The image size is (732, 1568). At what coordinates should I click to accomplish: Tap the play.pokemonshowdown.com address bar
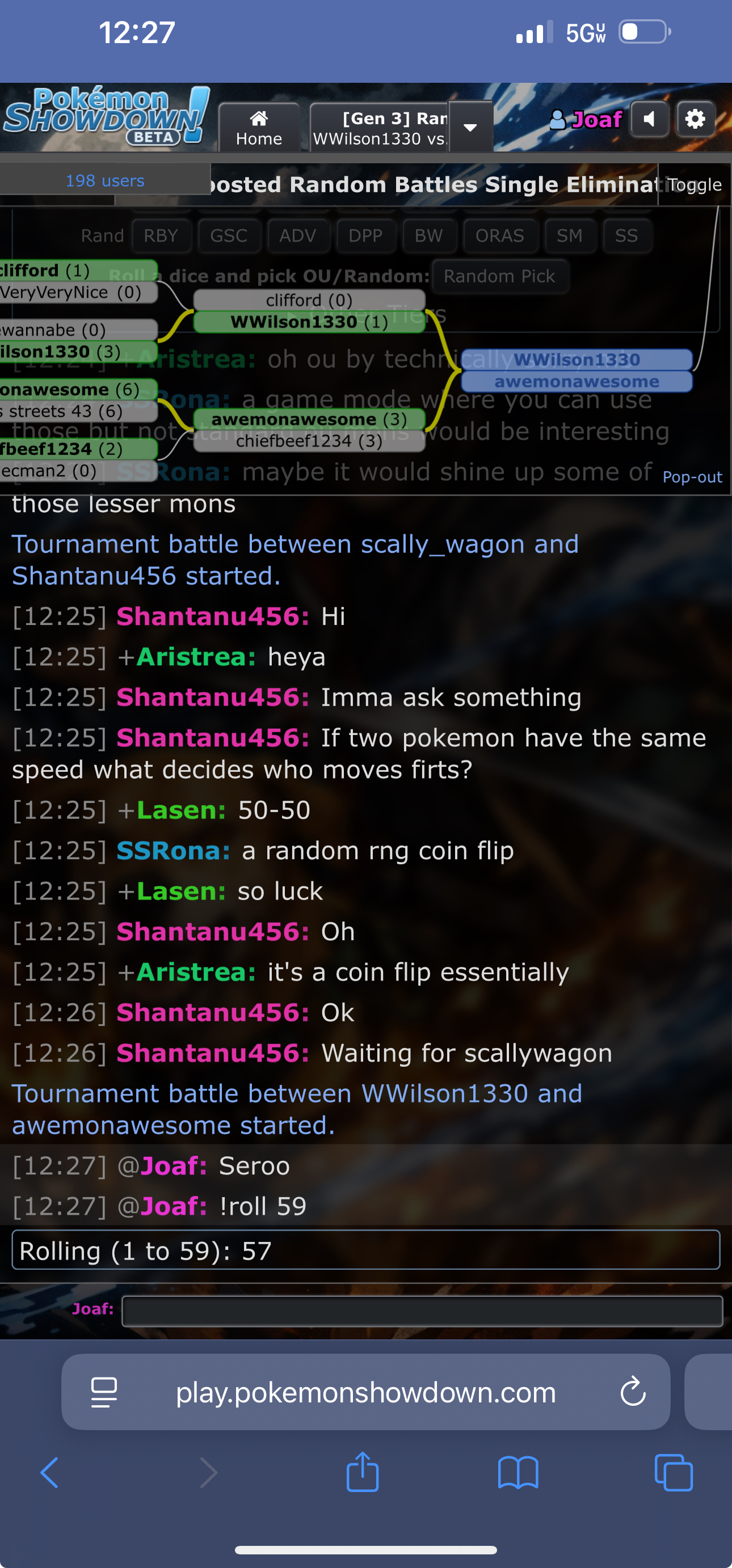click(x=365, y=1392)
